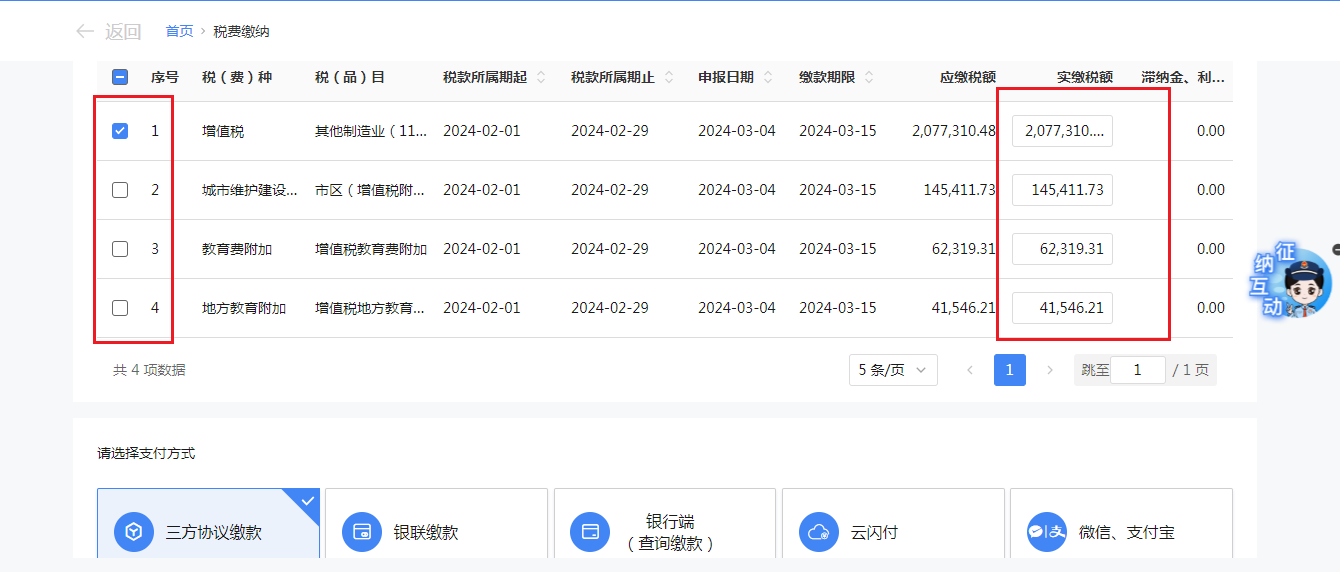The image size is (1340, 572).
Task: Tick the 地方教育附加 row 4 checkbox
Action: [x=120, y=308]
